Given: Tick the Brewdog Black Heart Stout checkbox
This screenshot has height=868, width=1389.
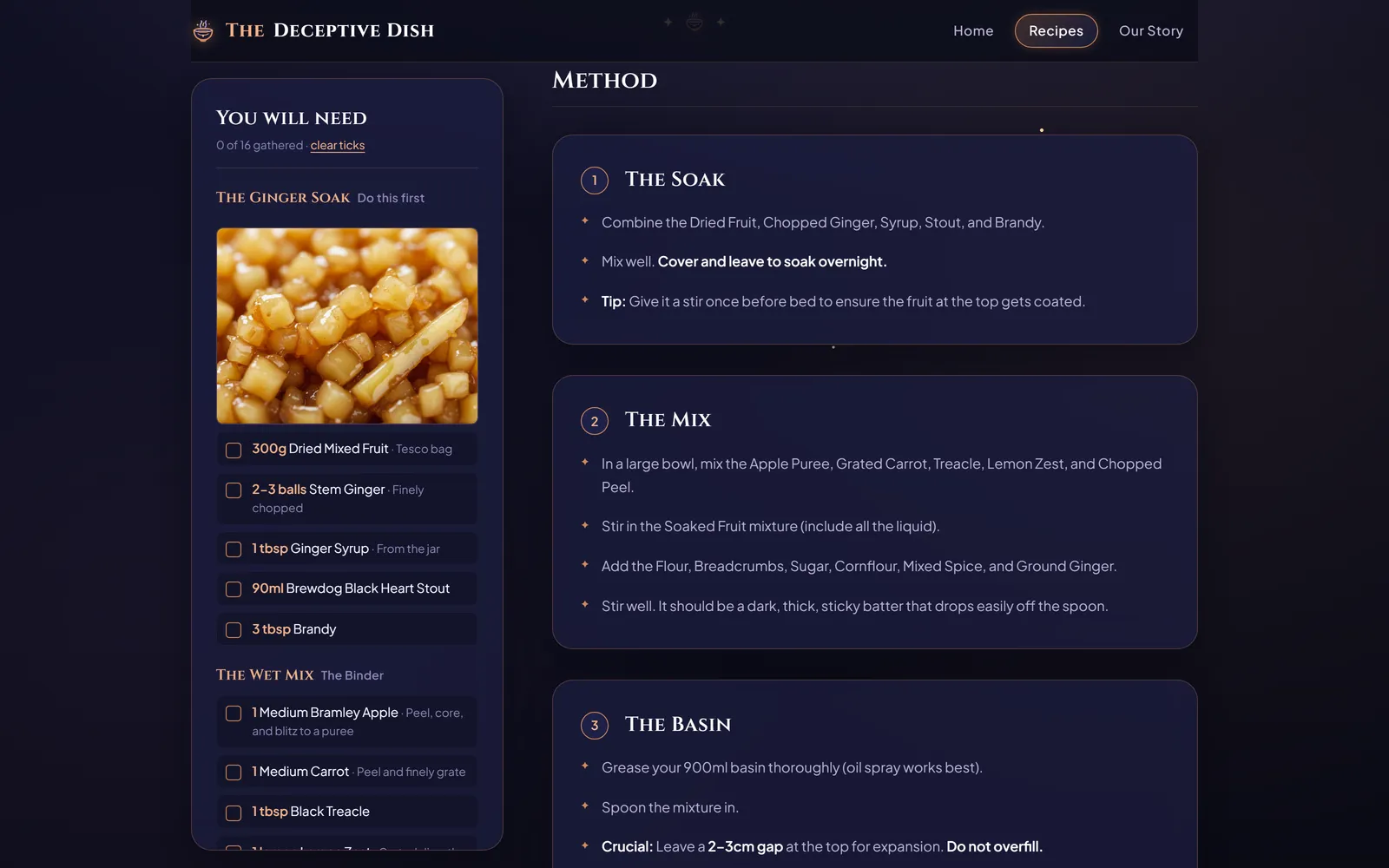Looking at the screenshot, I should pyautogui.click(x=234, y=589).
